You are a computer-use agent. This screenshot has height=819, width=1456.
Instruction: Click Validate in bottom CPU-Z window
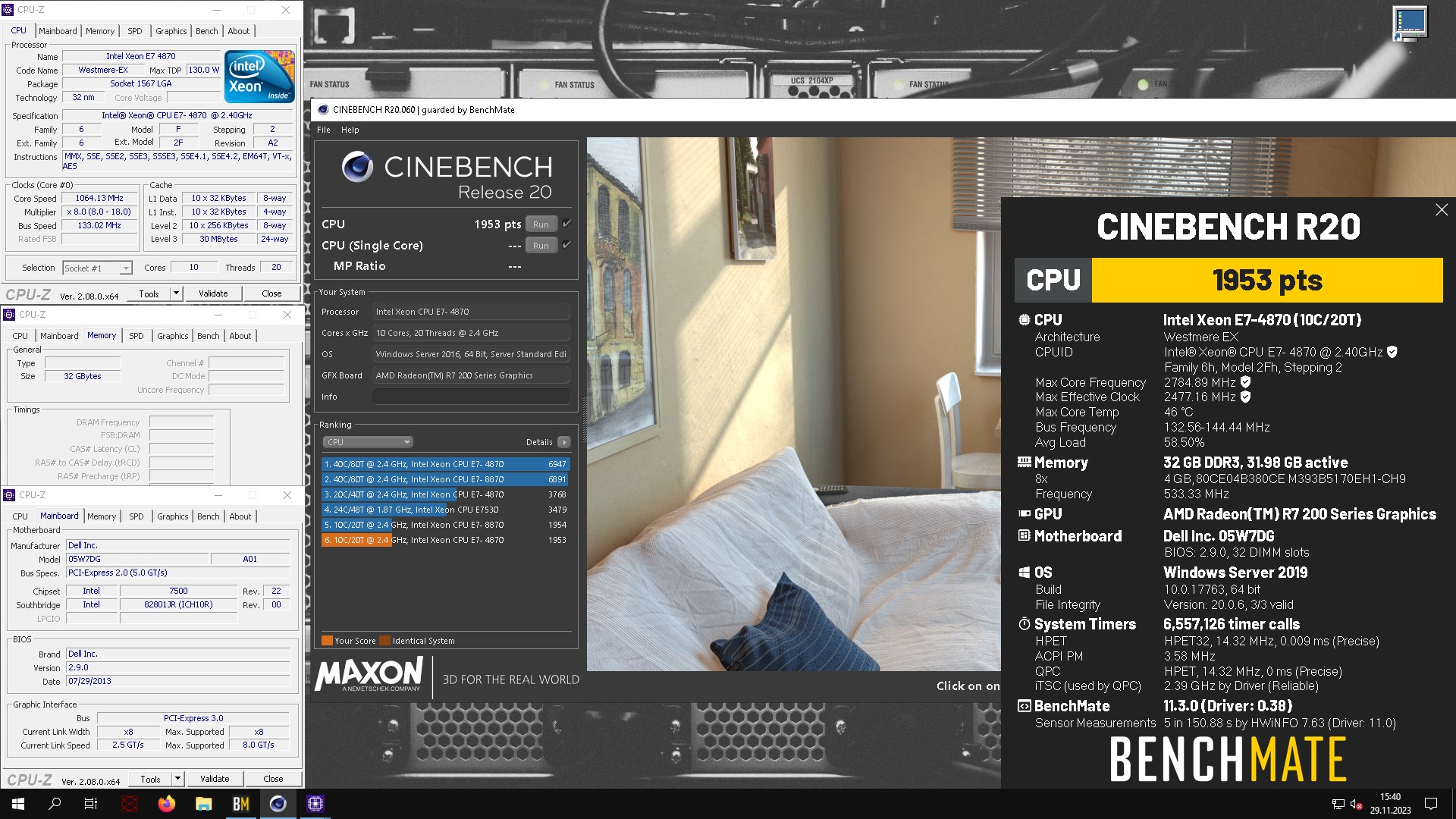tap(215, 779)
